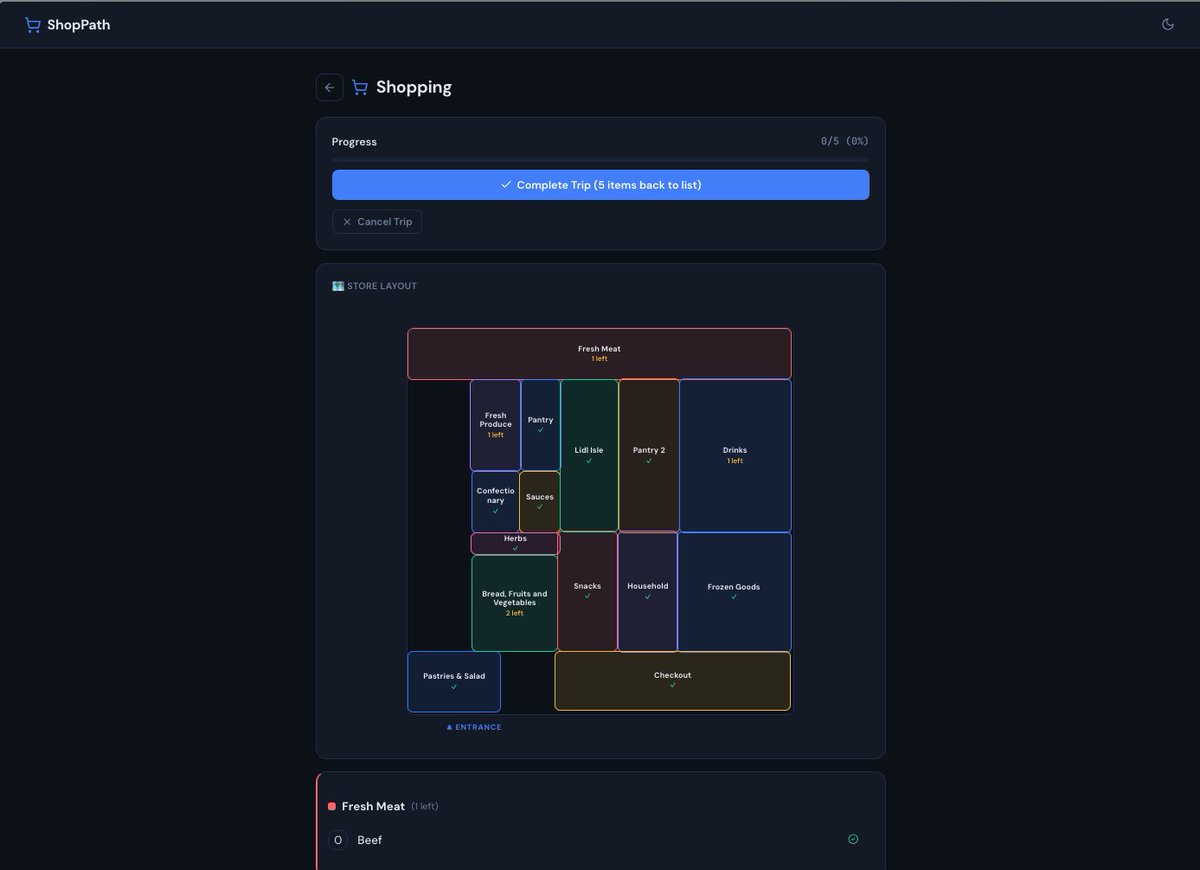Image resolution: width=1200 pixels, height=870 pixels.
Task: Click the Beef item name
Action: [370, 840]
